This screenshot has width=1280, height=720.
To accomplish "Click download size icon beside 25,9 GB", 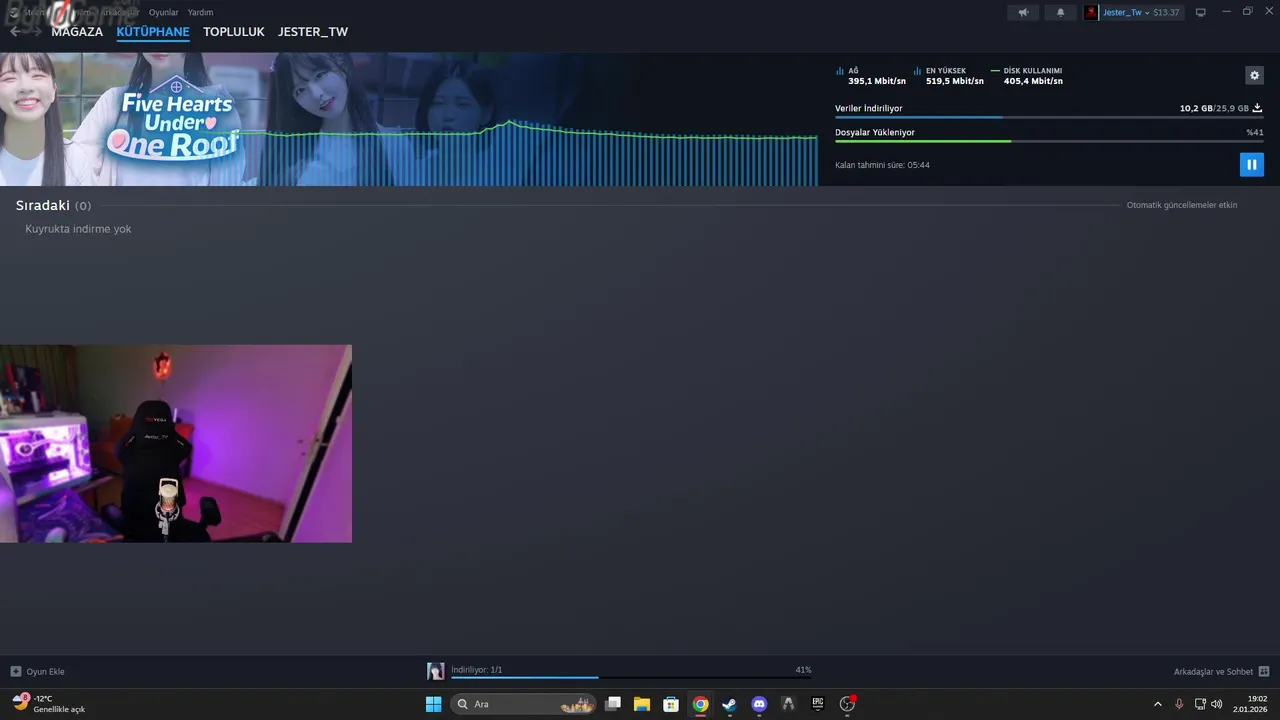I will [x=1257, y=108].
